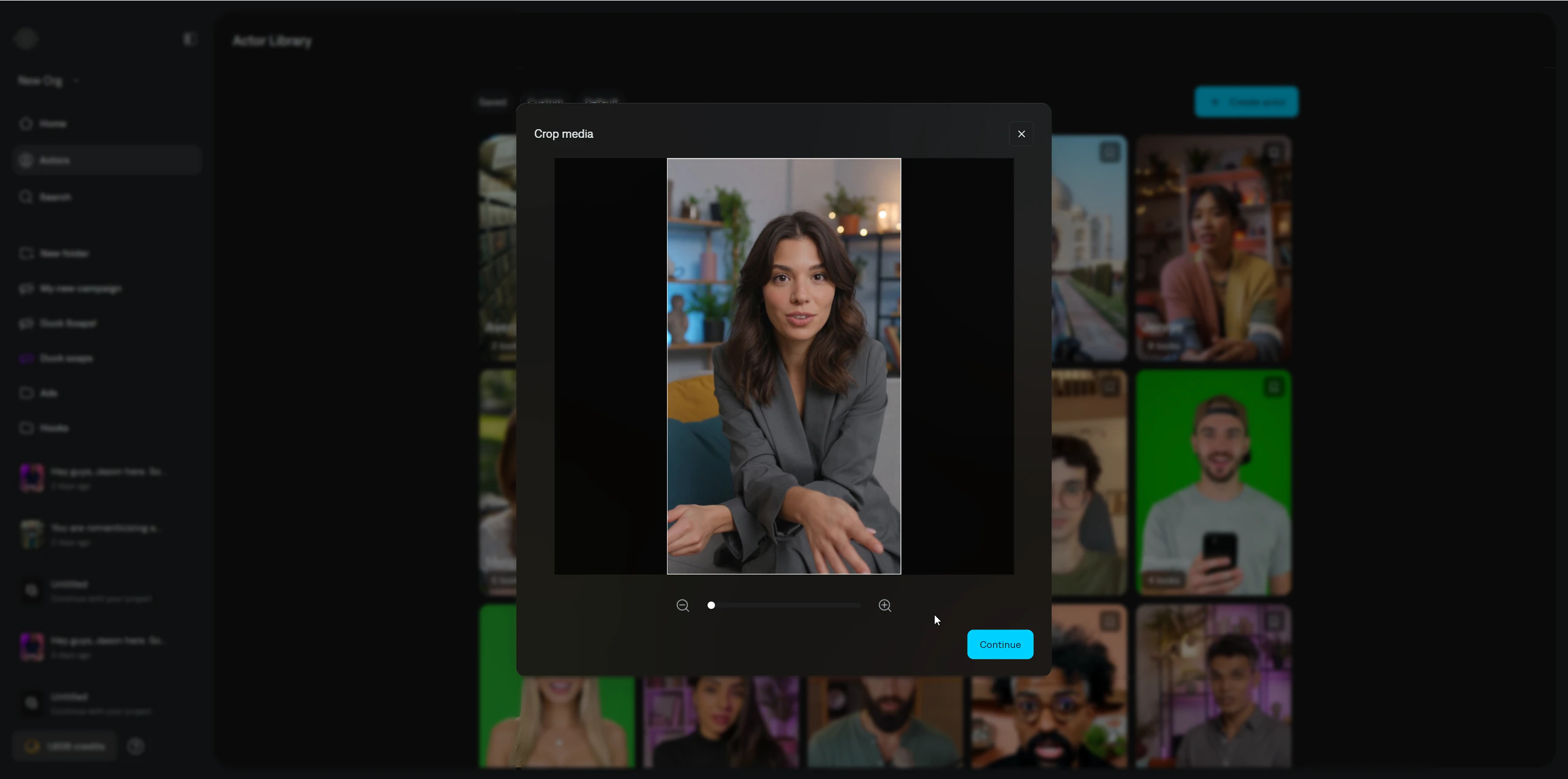
Task: Select the man in purple room thumbnail
Action: tap(1213, 686)
